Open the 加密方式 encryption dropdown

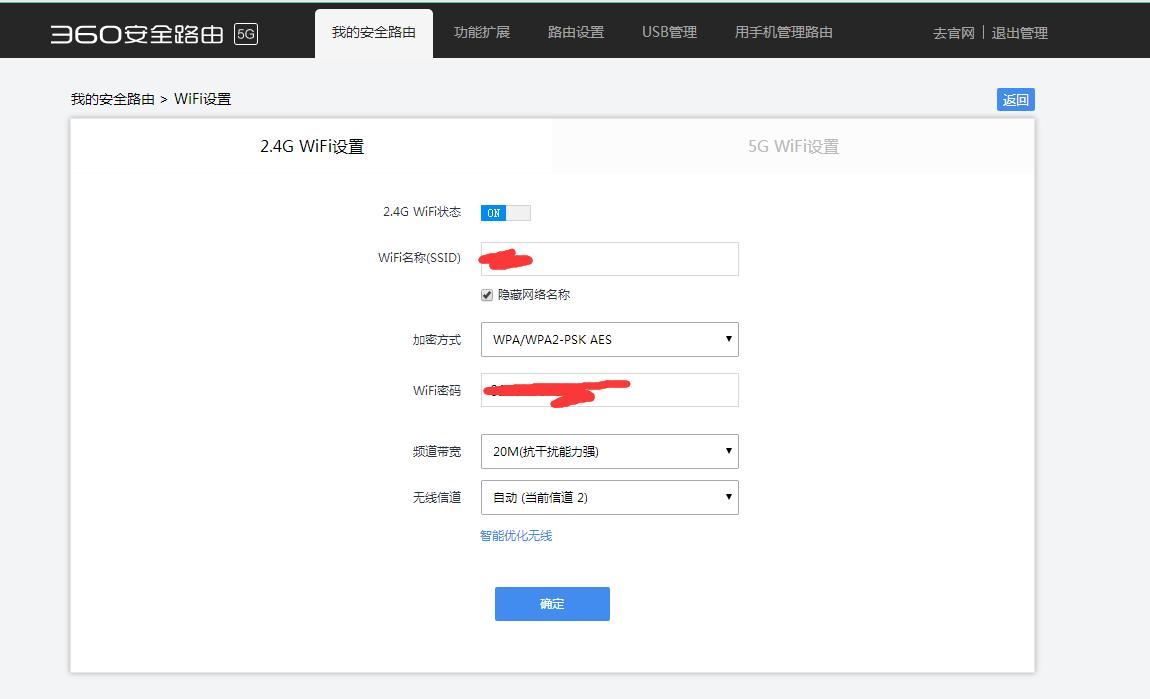[x=609, y=340]
